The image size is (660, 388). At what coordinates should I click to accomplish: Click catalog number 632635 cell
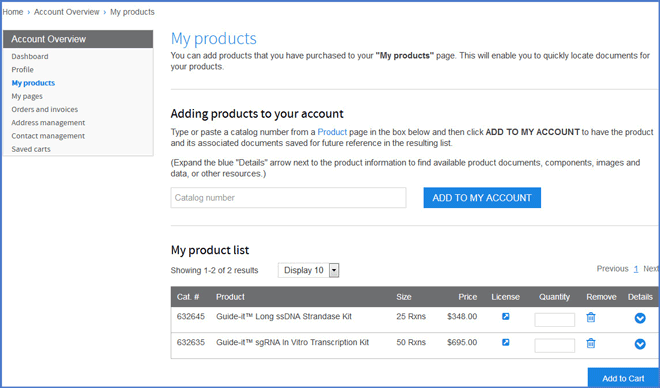click(x=191, y=342)
